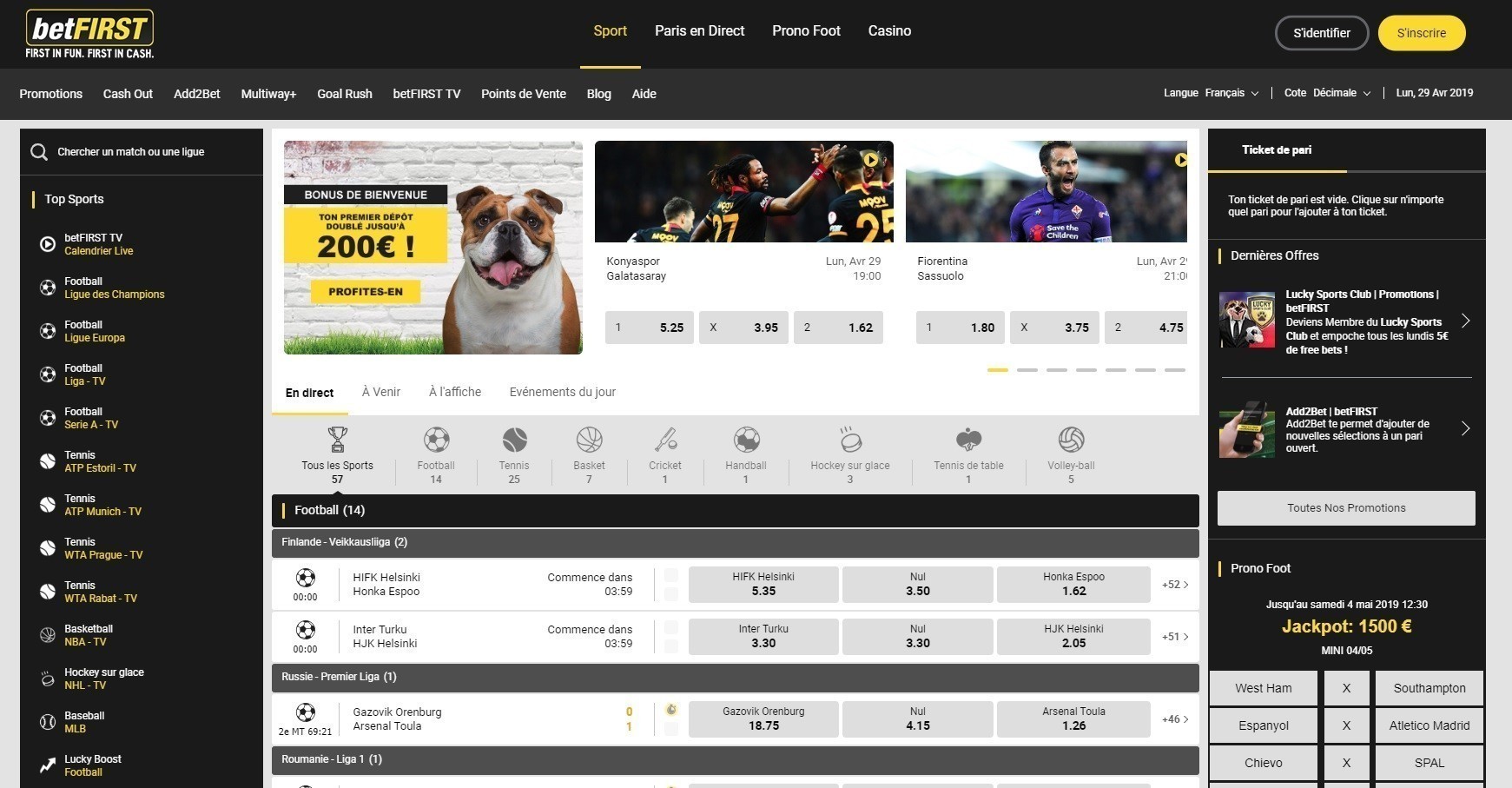This screenshot has width=1512, height=788.
Task: Collapse Finlande - Veikkausliiga section header
Action: pos(735,542)
